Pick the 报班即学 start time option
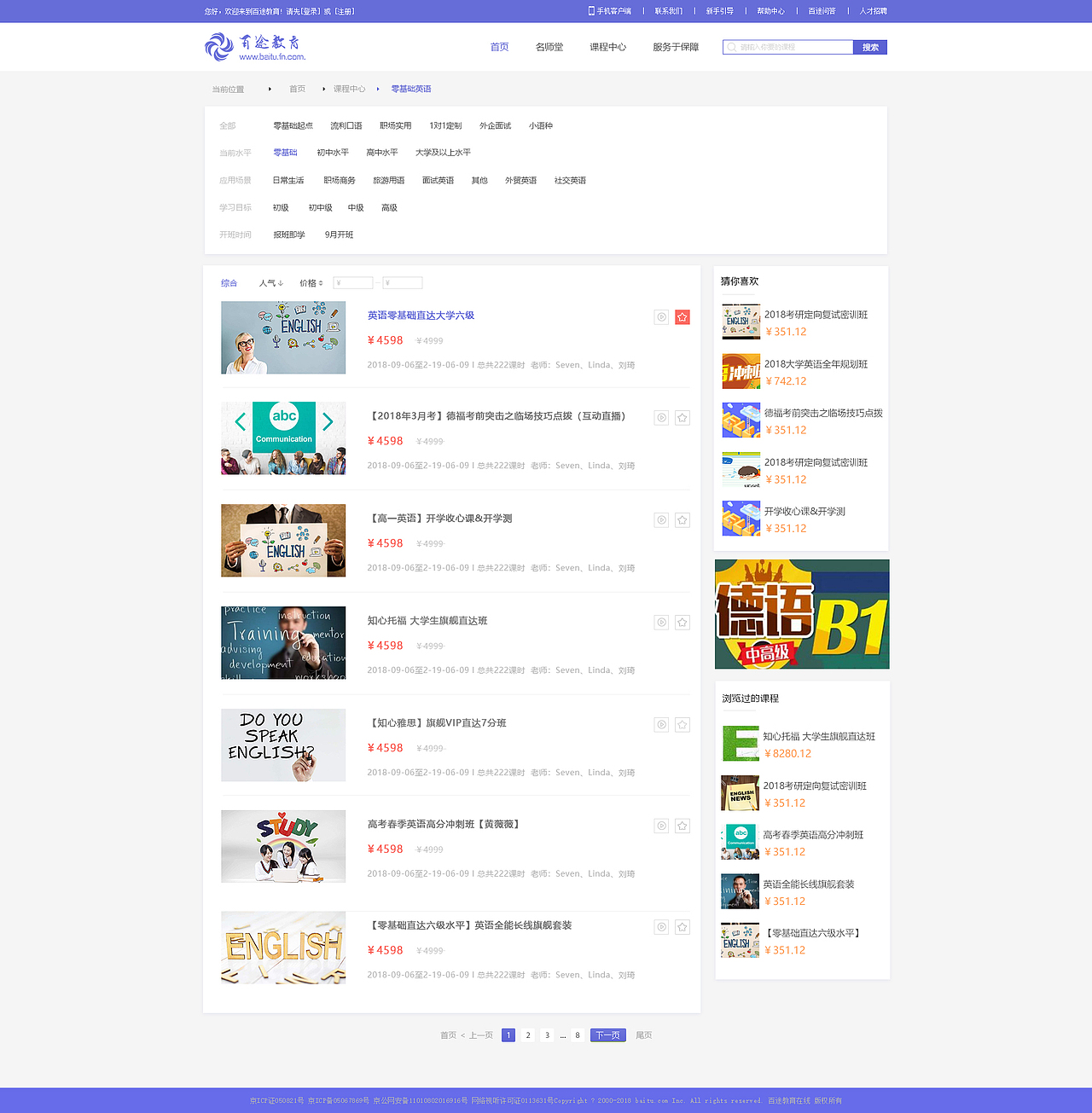The width and height of the screenshot is (1092, 1113). coord(289,235)
